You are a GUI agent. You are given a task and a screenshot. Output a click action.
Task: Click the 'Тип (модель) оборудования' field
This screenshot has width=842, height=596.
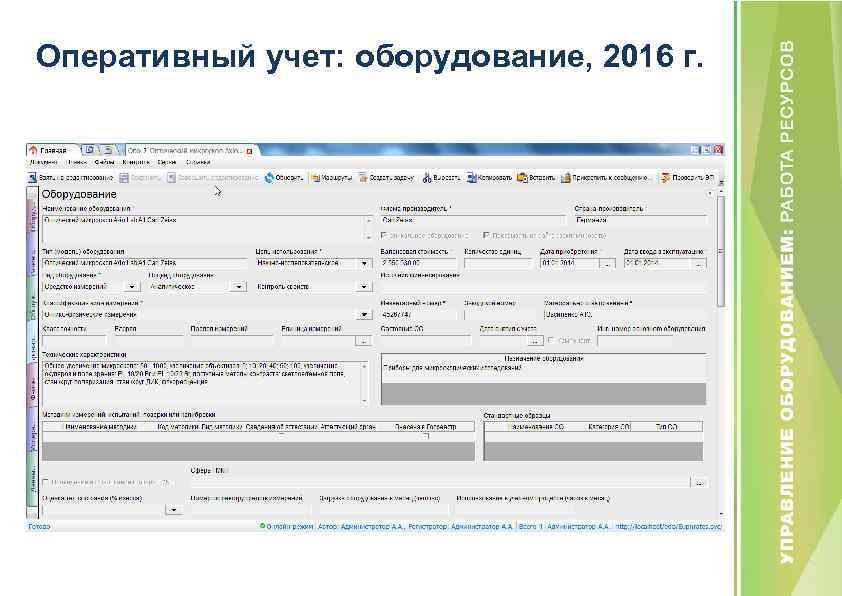pyautogui.click(x=144, y=264)
